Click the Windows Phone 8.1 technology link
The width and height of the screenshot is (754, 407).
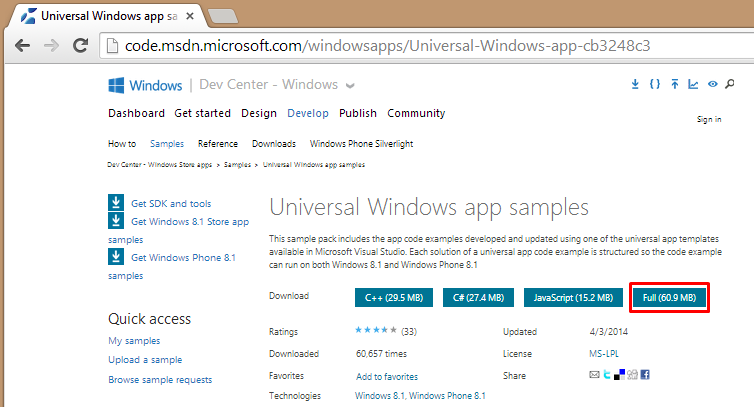point(447,395)
